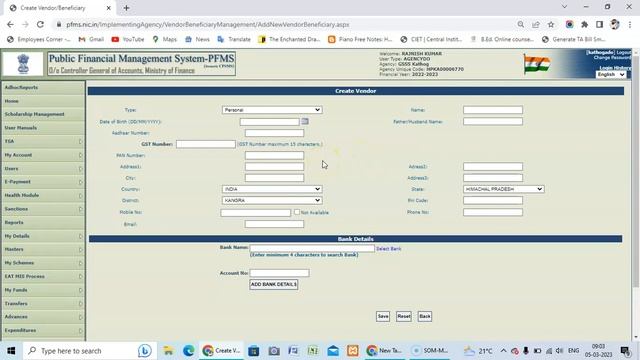This screenshot has width=640, height=360.
Task: Click the Pin Code input field
Action: point(493,200)
